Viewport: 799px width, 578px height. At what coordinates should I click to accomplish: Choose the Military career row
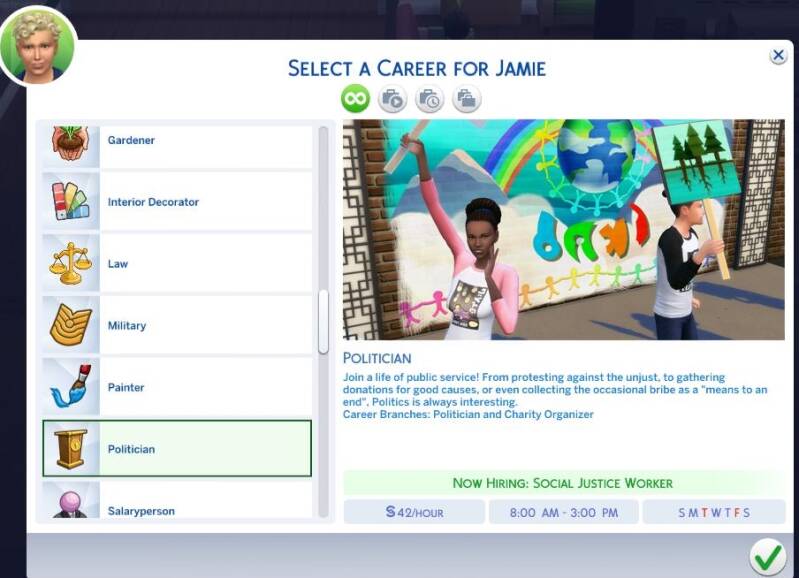(177, 325)
